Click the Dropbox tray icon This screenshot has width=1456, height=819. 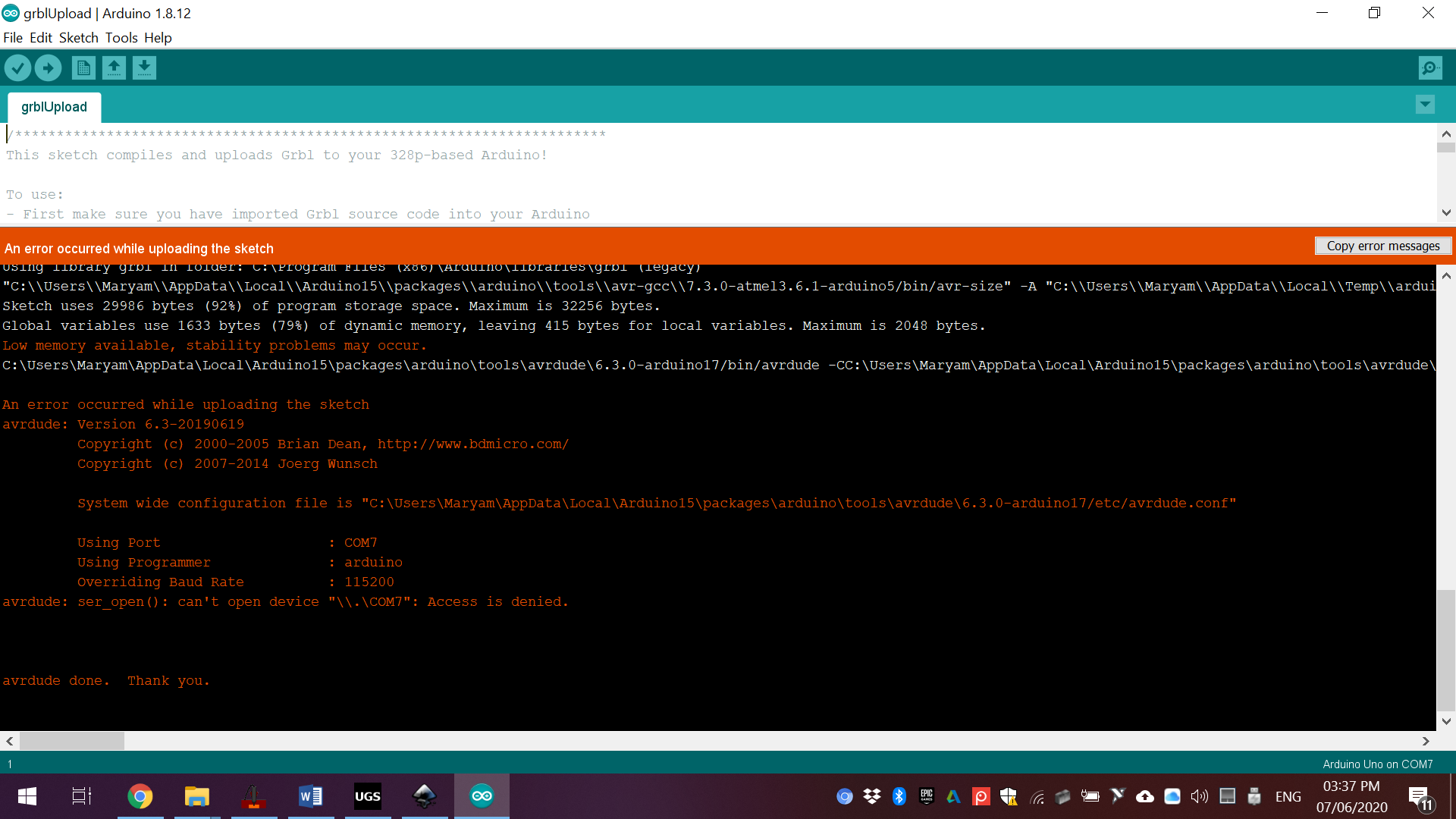pyautogui.click(x=872, y=796)
